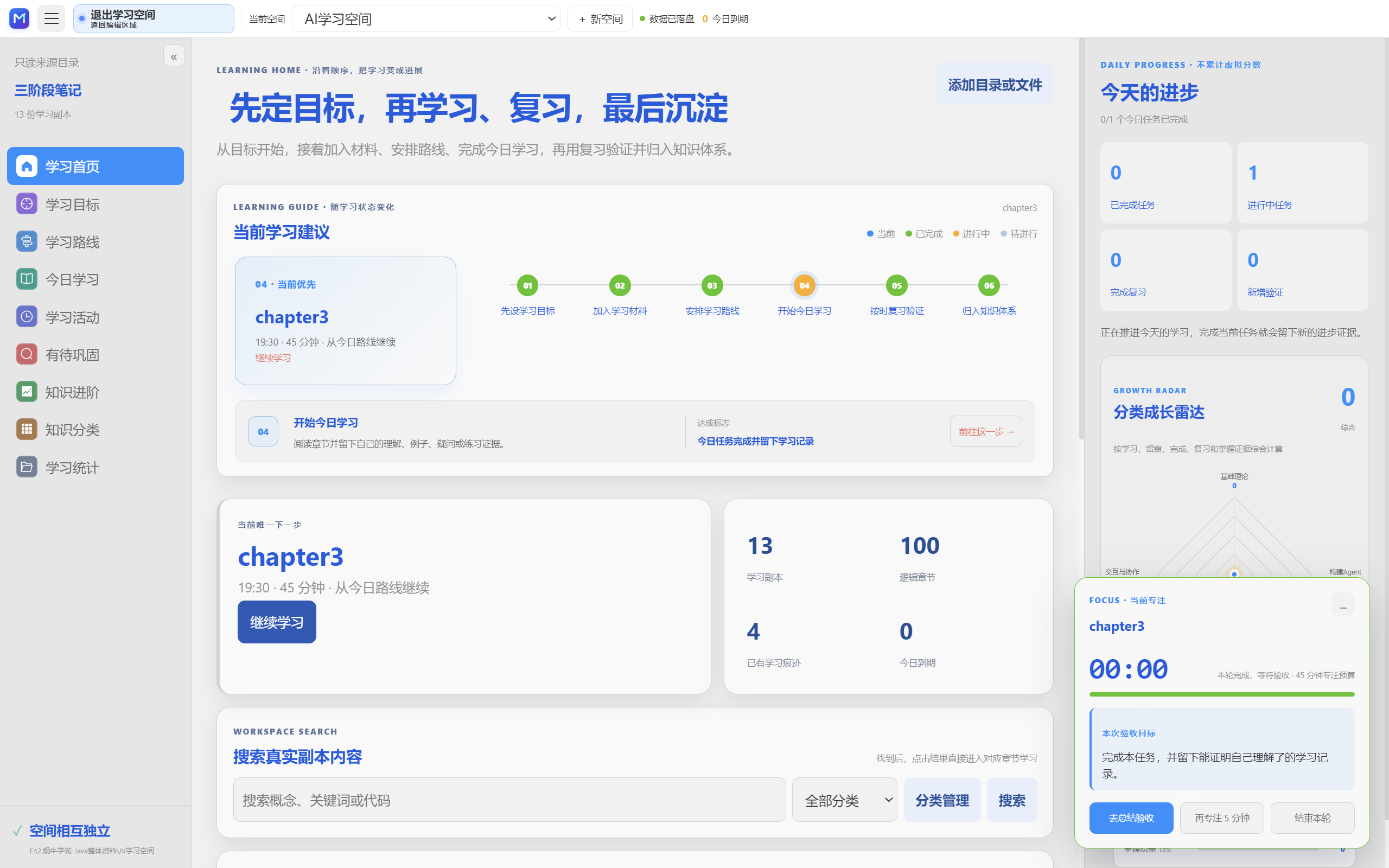The image size is (1389, 868).
Task: Click the 进行中任务 stat card
Action: point(1302,183)
